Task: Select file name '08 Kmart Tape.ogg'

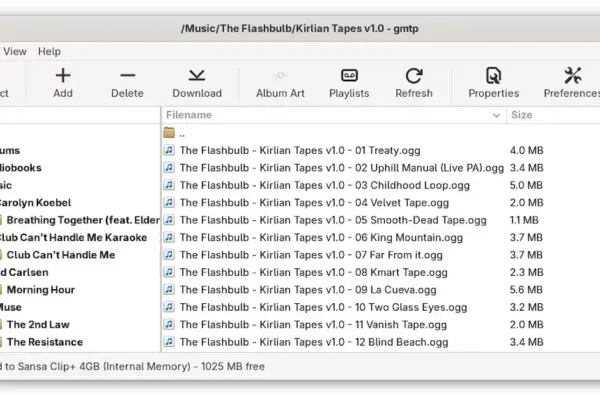Action: click(313, 273)
